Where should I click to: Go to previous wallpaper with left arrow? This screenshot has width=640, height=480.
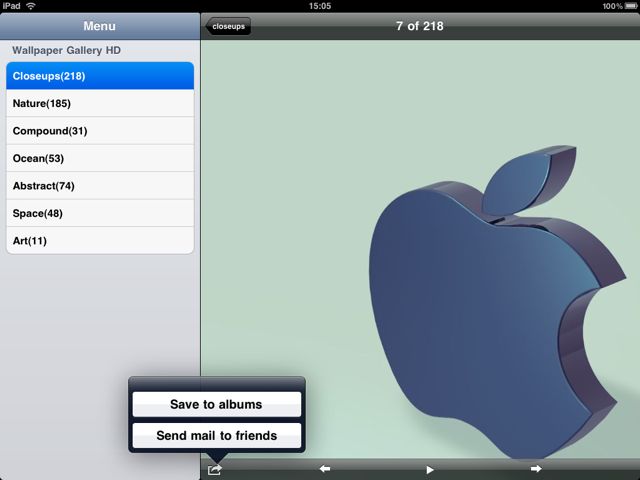point(325,469)
